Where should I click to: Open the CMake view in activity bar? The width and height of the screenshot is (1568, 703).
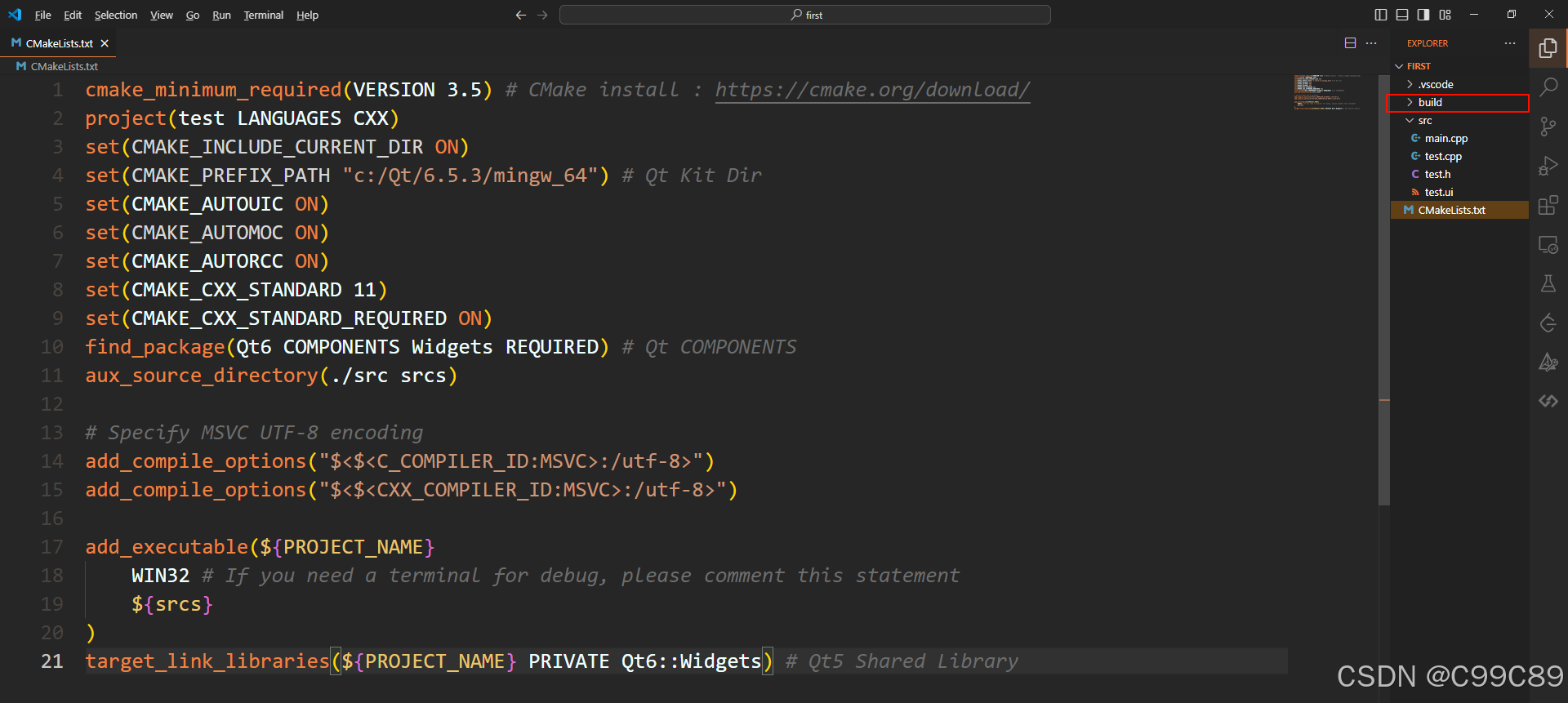click(1548, 362)
